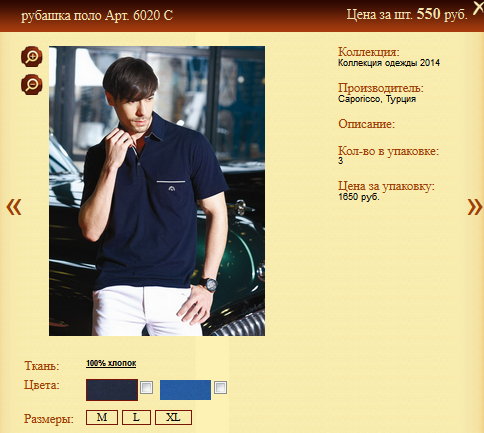The image size is (484, 433).
Task: Choose size M
Action: pyautogui.click(x=102, y=417)
